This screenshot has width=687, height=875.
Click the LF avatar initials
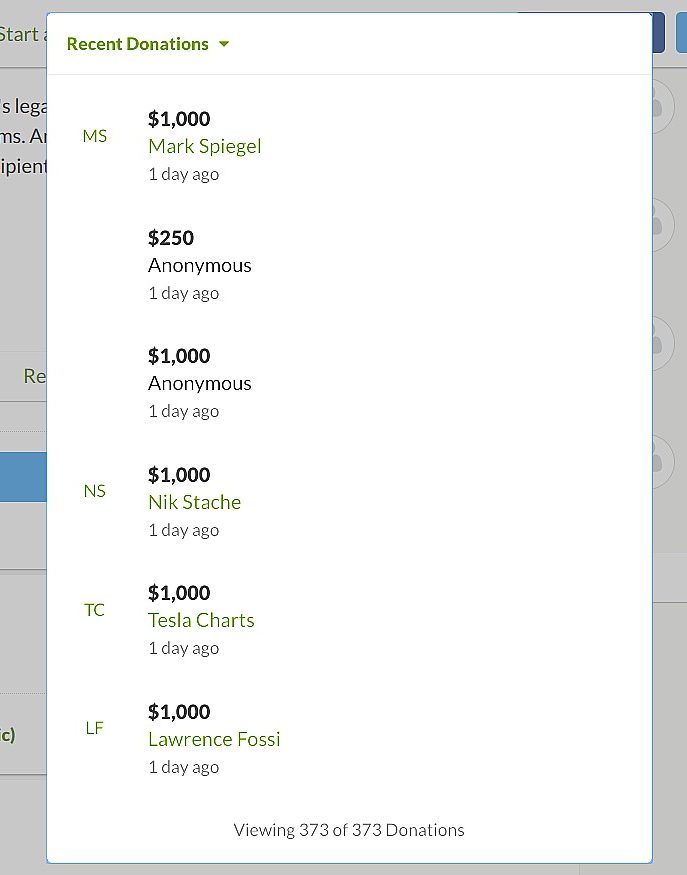94,728
